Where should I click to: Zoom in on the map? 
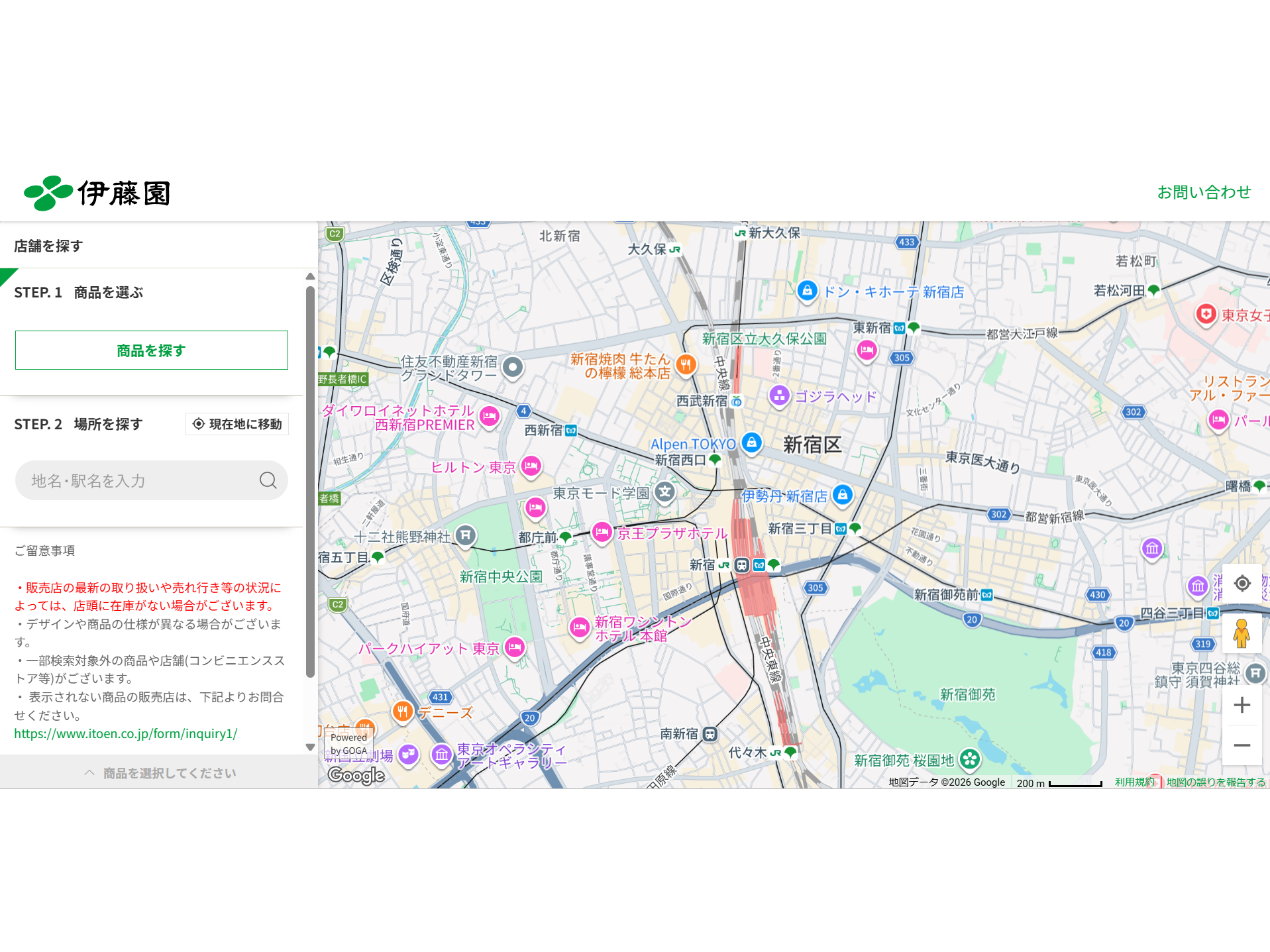1242,705
